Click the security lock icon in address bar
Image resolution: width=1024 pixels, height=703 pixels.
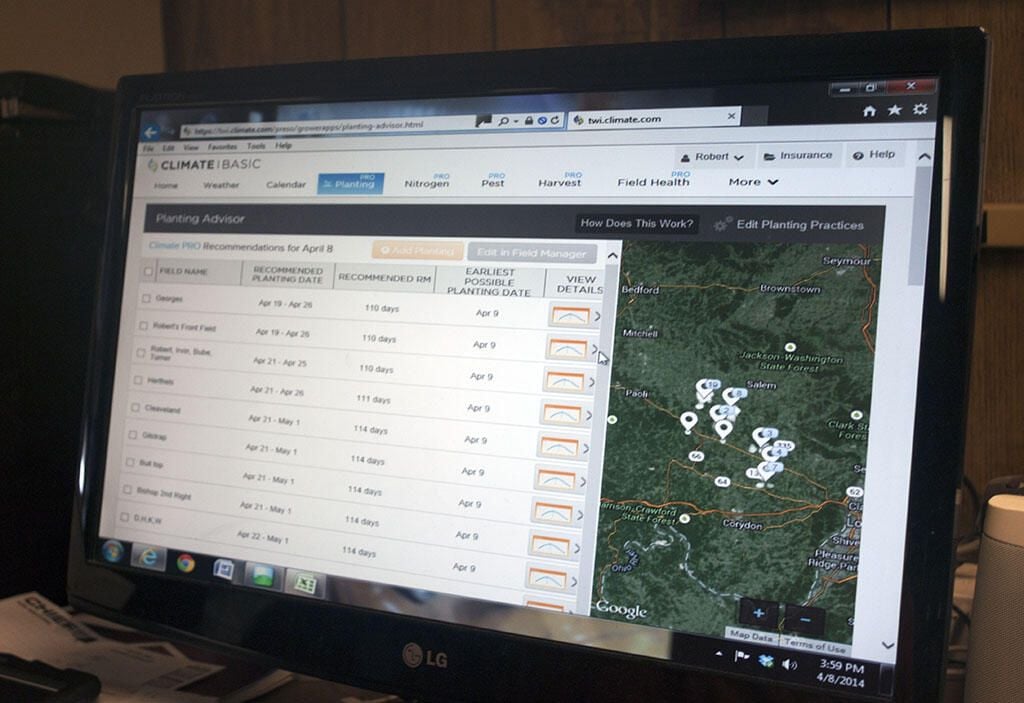(529, 121)
